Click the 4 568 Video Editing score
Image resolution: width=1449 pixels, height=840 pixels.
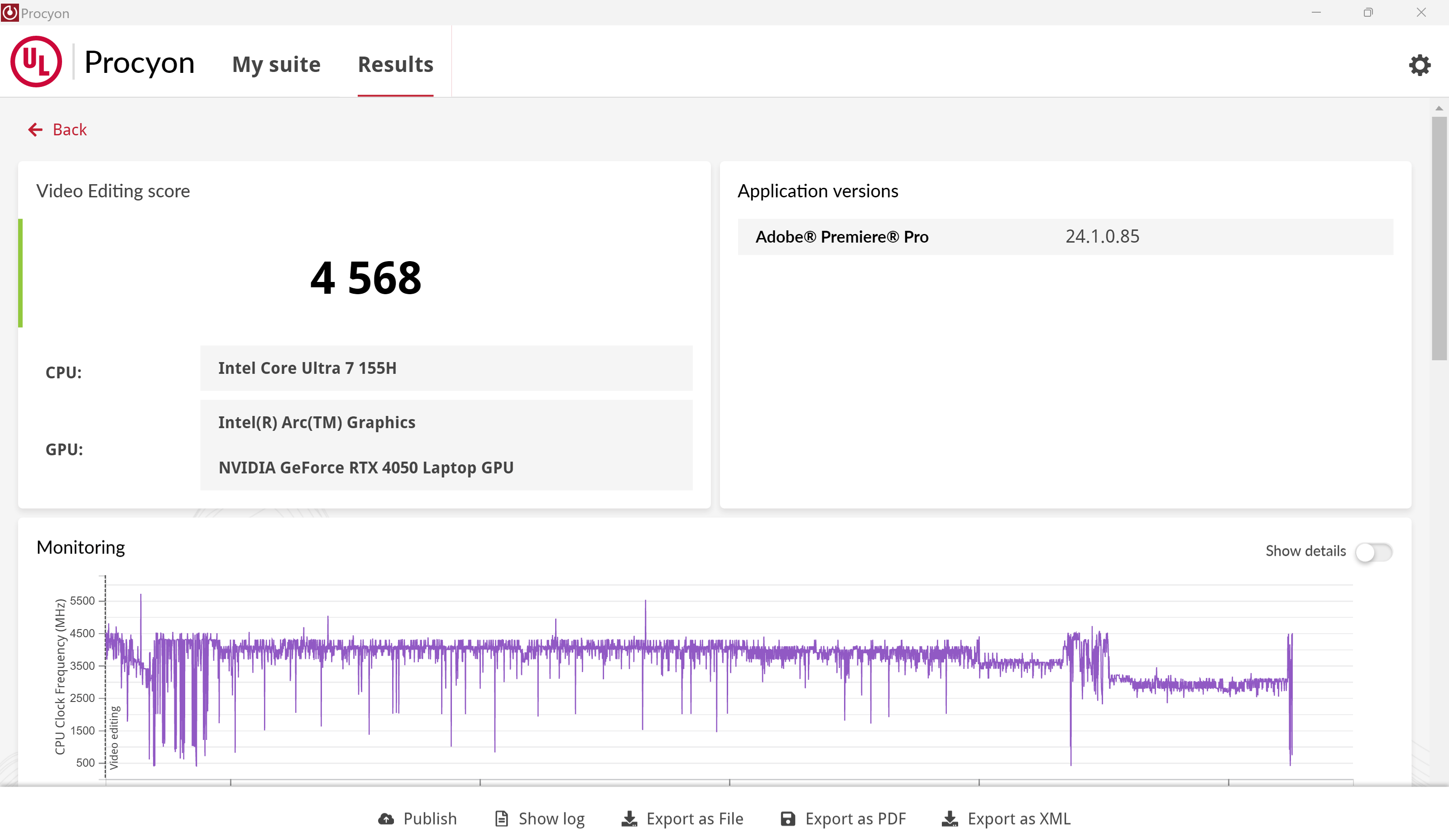(x=366, y=278)
